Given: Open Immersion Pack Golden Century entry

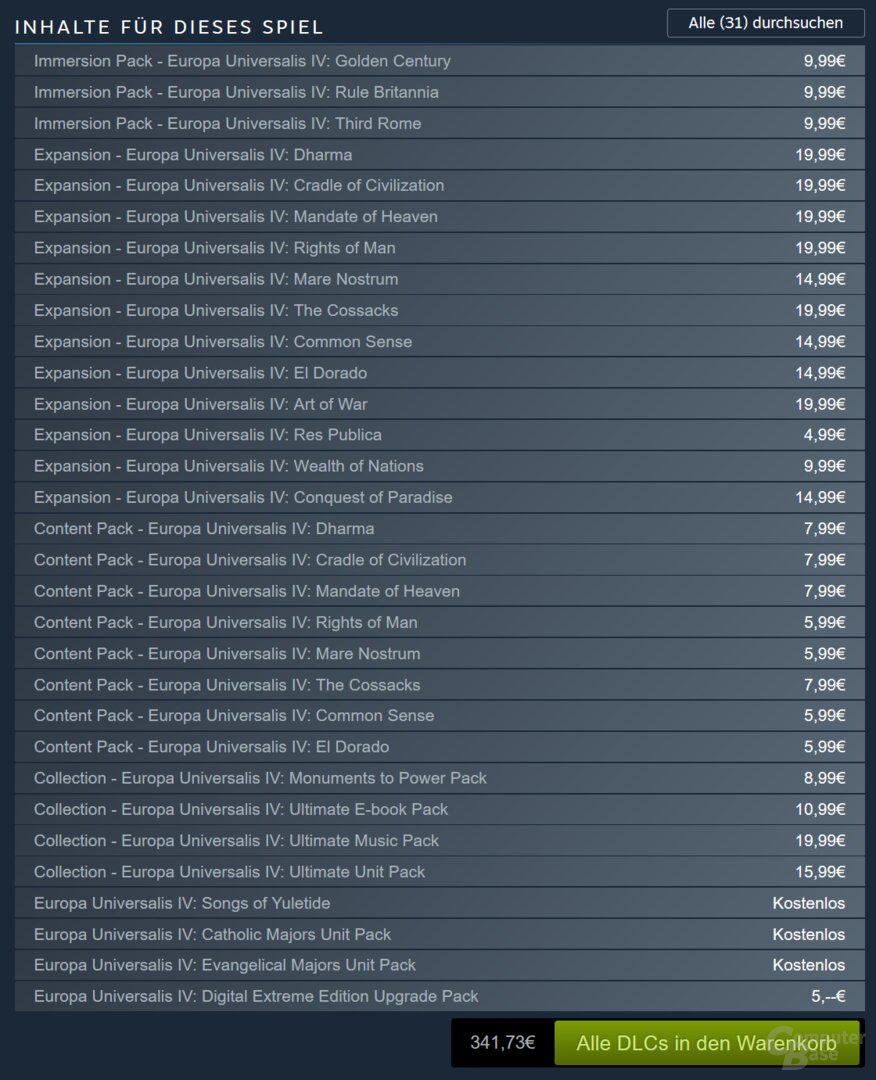Looking at the screenshot, I should [x=439, y=61].
